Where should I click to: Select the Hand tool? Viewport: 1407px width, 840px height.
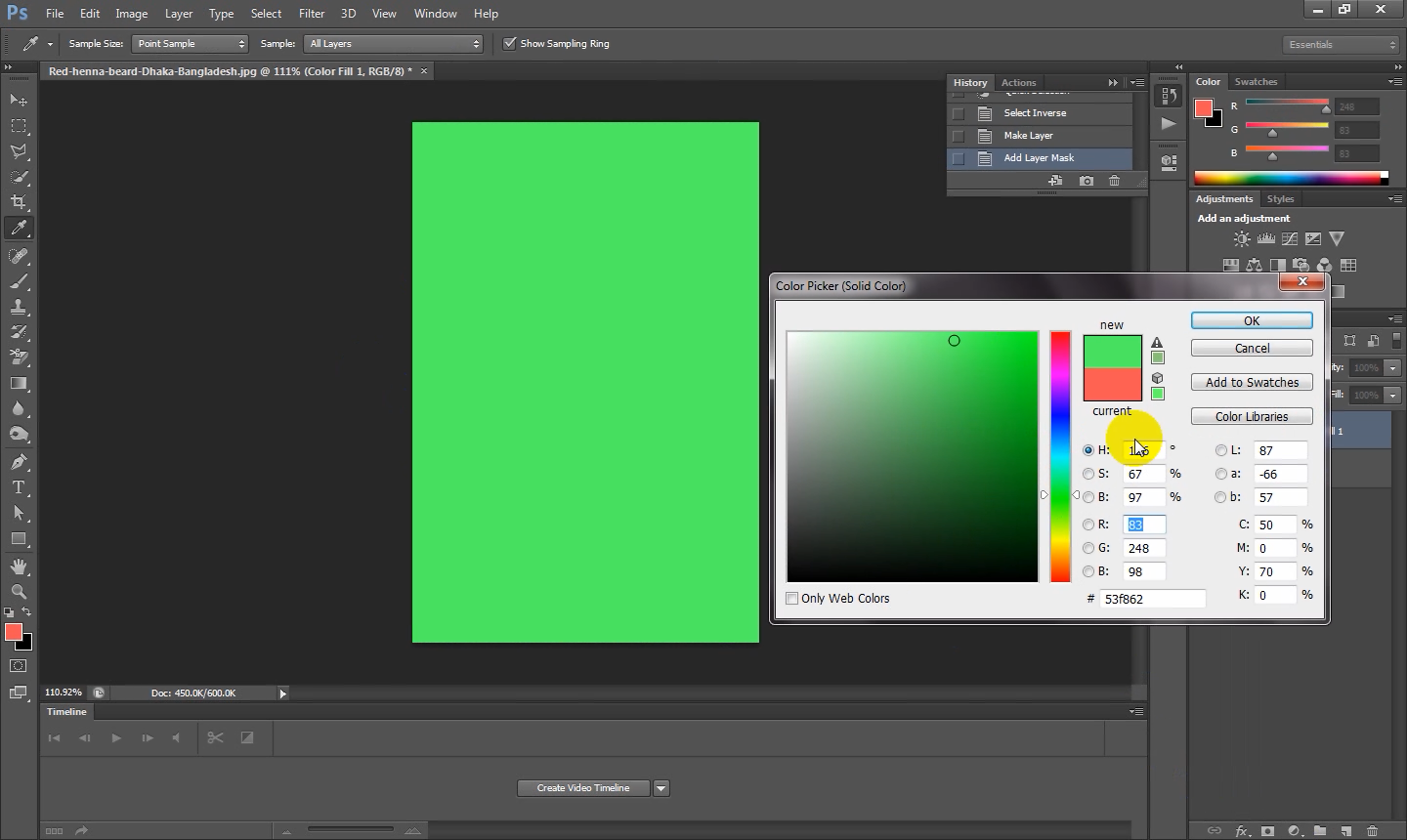tap(19, 567)
